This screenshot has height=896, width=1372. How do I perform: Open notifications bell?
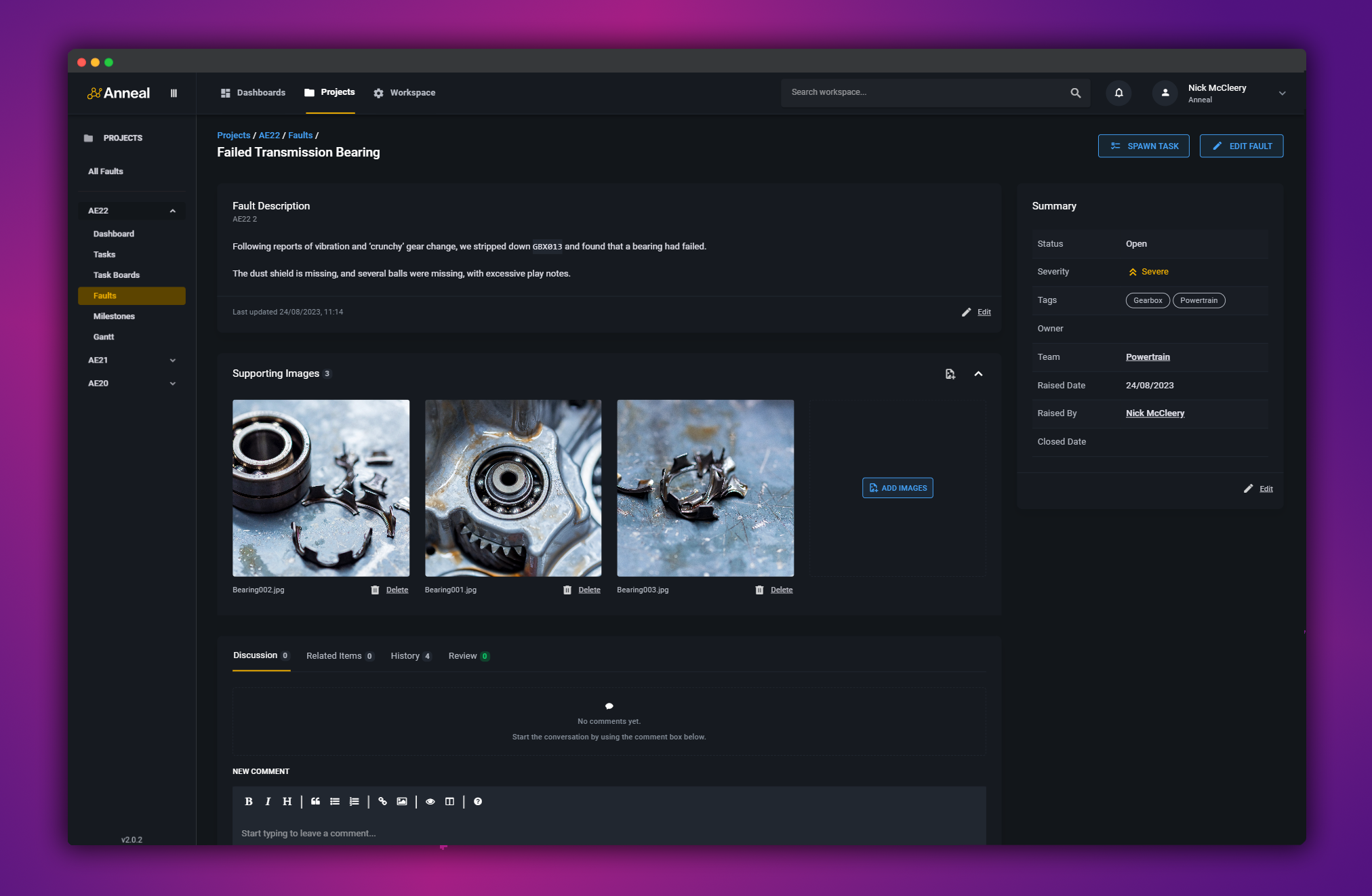tap(1118, 93)
